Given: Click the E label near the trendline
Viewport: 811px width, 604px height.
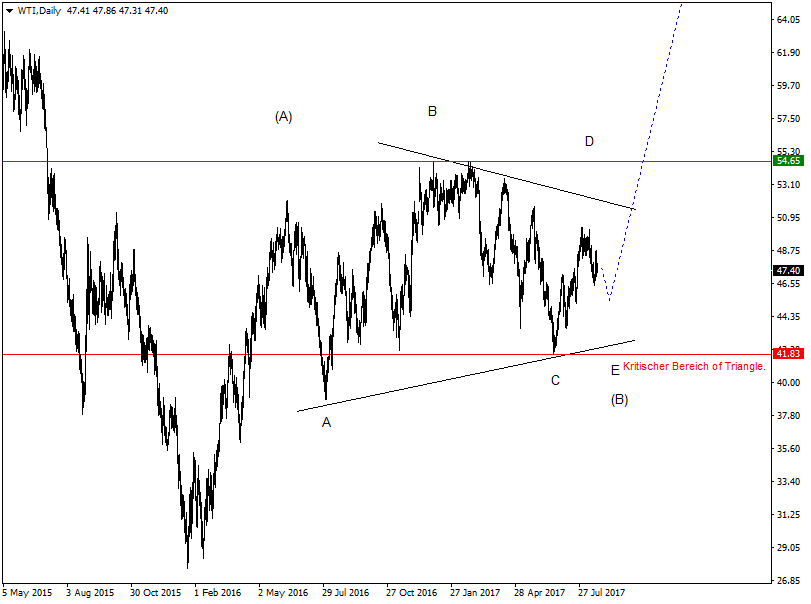Looking at the screenshot, I should click(616, 368).
